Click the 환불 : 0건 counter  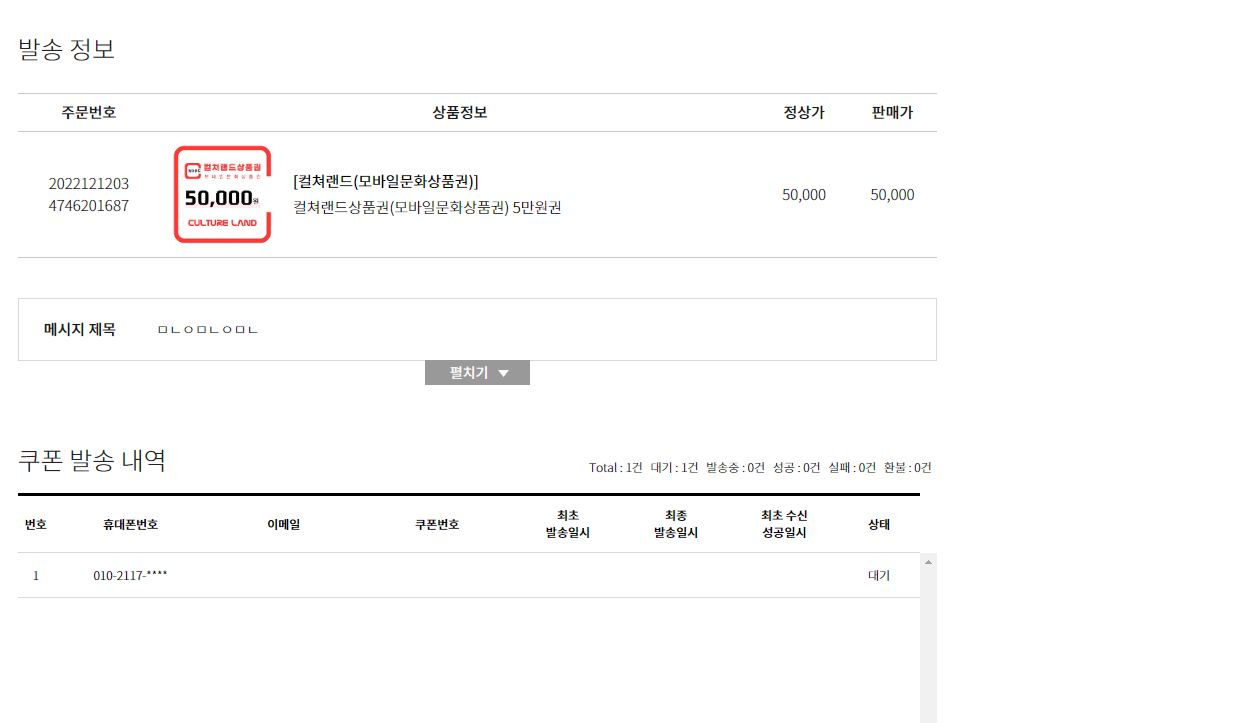908,468
